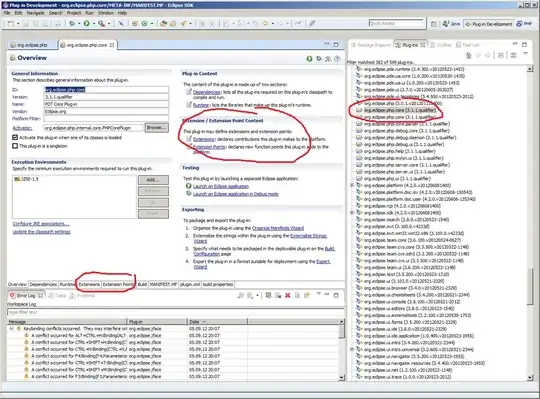Click the red delete log icon
This screenshot has height=399, width=540.
(x=287, y=295)
